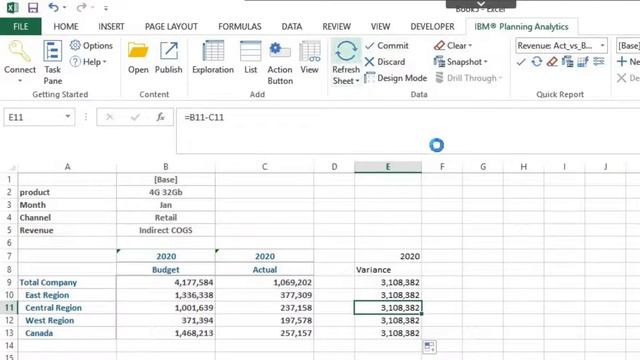Click the Budget value 1,468,213
The height and width of the screenshot is (360, 640).
[166, 333]
